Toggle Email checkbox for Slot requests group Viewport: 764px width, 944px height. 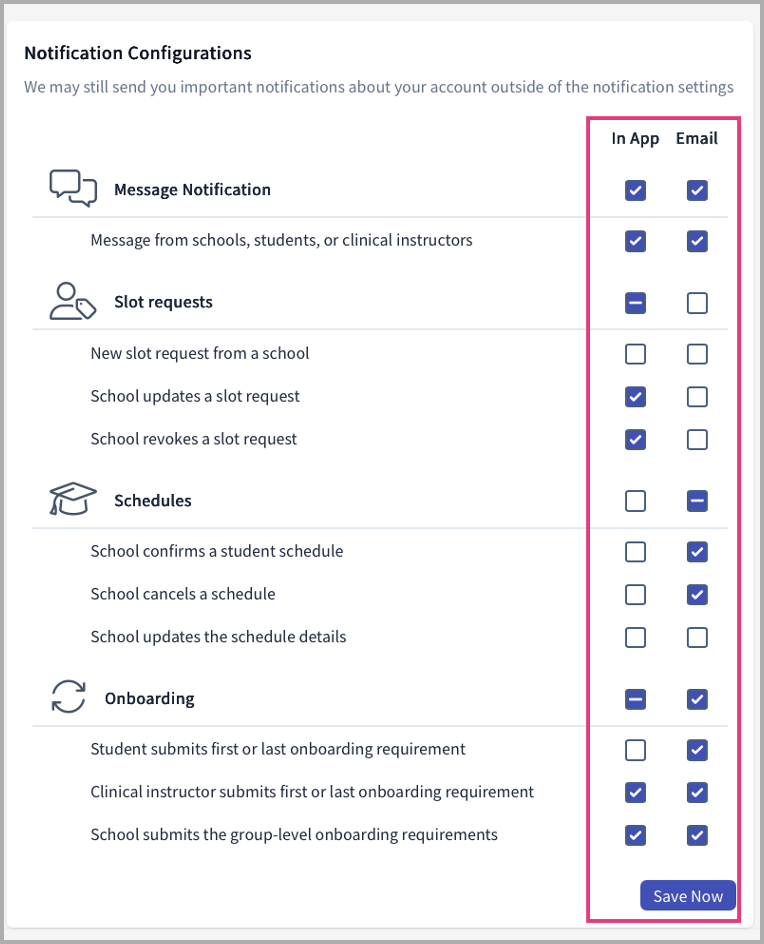697,302
